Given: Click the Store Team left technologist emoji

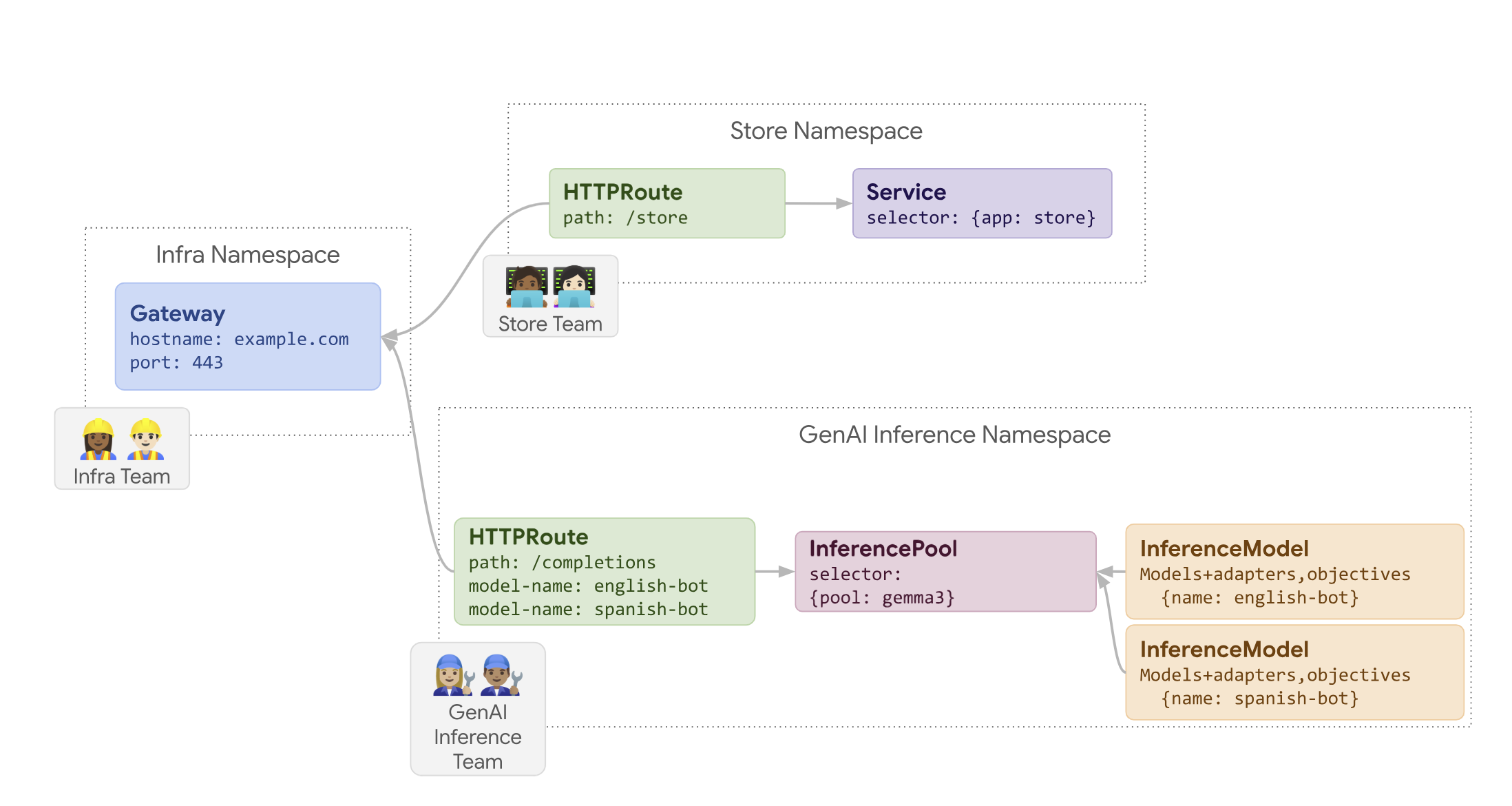Looking at the screenshot, I should (x=527, y=287).
